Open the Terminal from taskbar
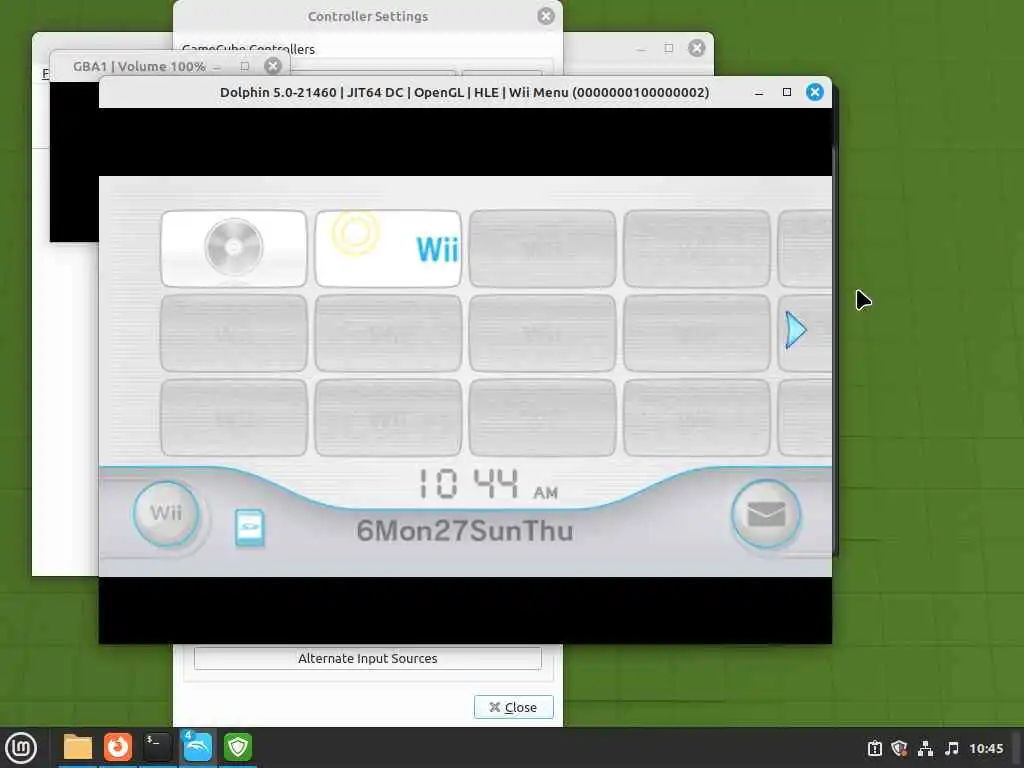The height and width of the screenshot is (768, 1024). pyautogui.click(x=157, y=747)
